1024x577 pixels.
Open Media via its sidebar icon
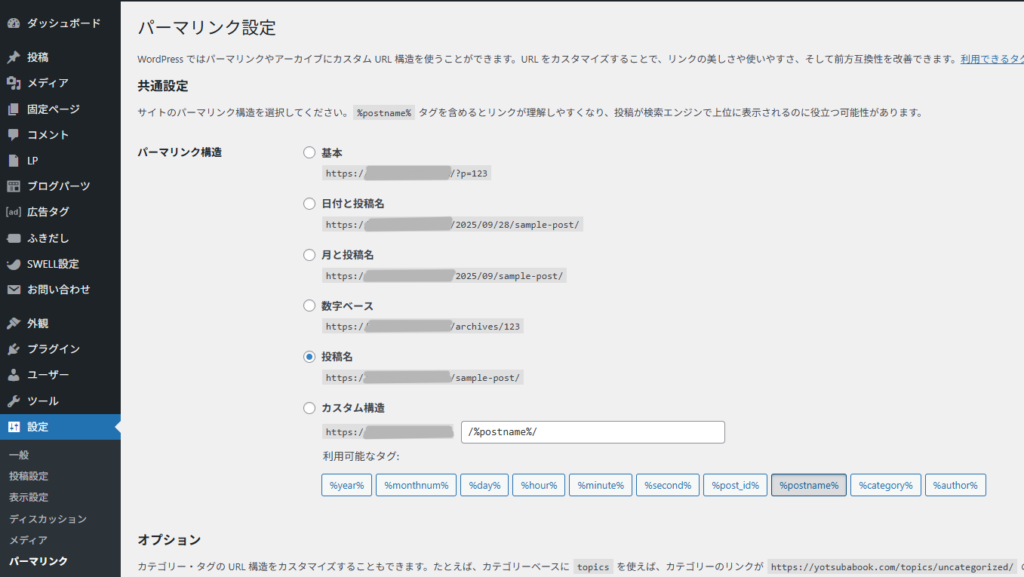click(13, 83)
